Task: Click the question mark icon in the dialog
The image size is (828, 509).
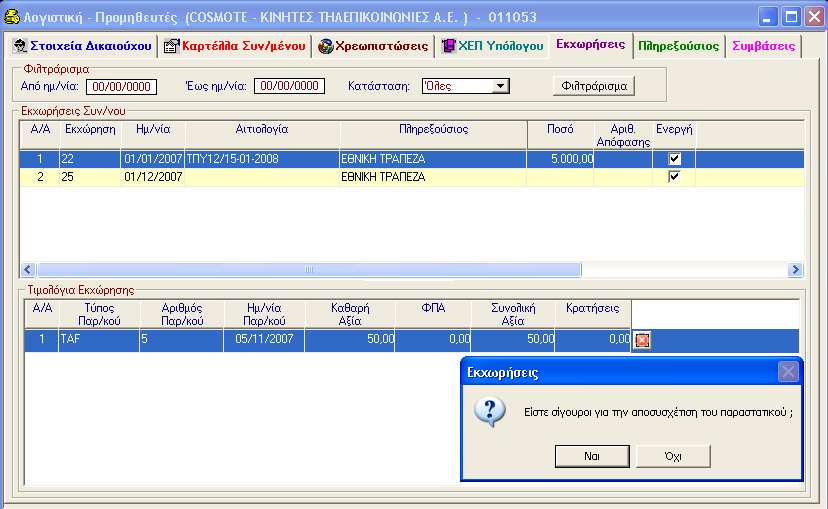Action: 490,412
